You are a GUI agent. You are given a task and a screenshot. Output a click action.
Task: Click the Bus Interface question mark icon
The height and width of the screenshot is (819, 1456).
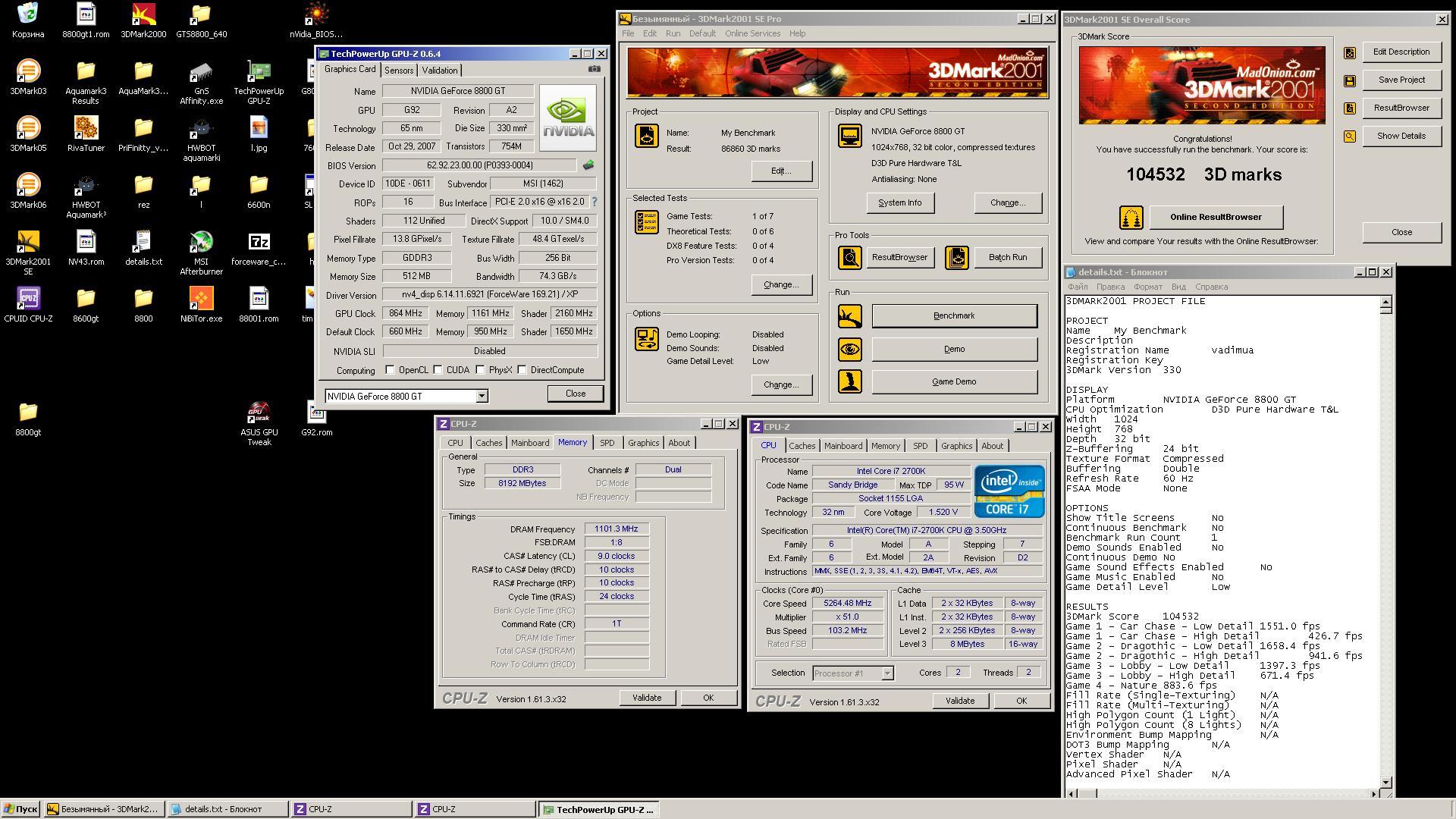(x=594, y=202)
